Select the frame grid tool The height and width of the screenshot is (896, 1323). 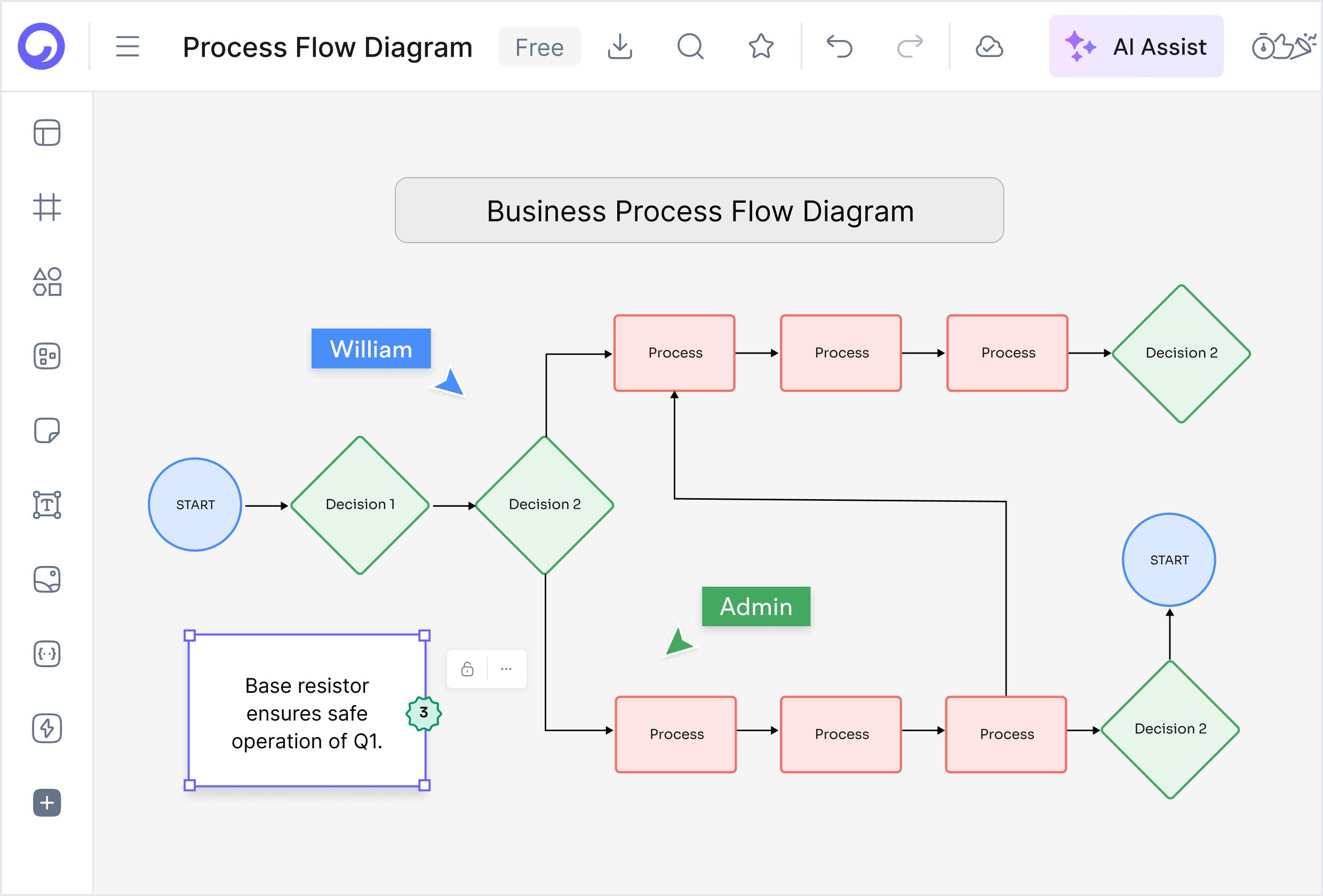click(x=47, y=206)
